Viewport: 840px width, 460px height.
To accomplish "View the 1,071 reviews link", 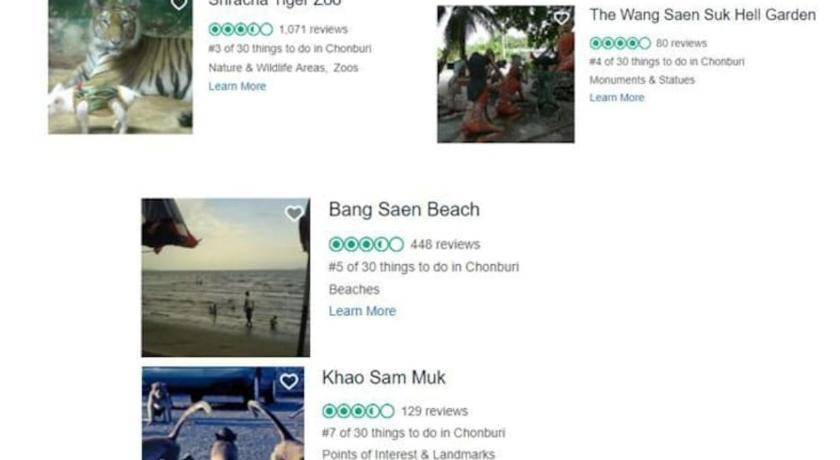I will [x=313, y=29].
